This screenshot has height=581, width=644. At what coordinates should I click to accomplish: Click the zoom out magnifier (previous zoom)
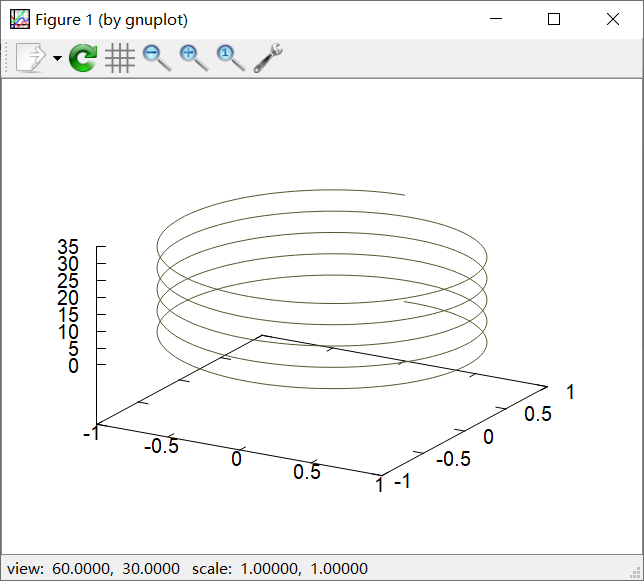157,58
